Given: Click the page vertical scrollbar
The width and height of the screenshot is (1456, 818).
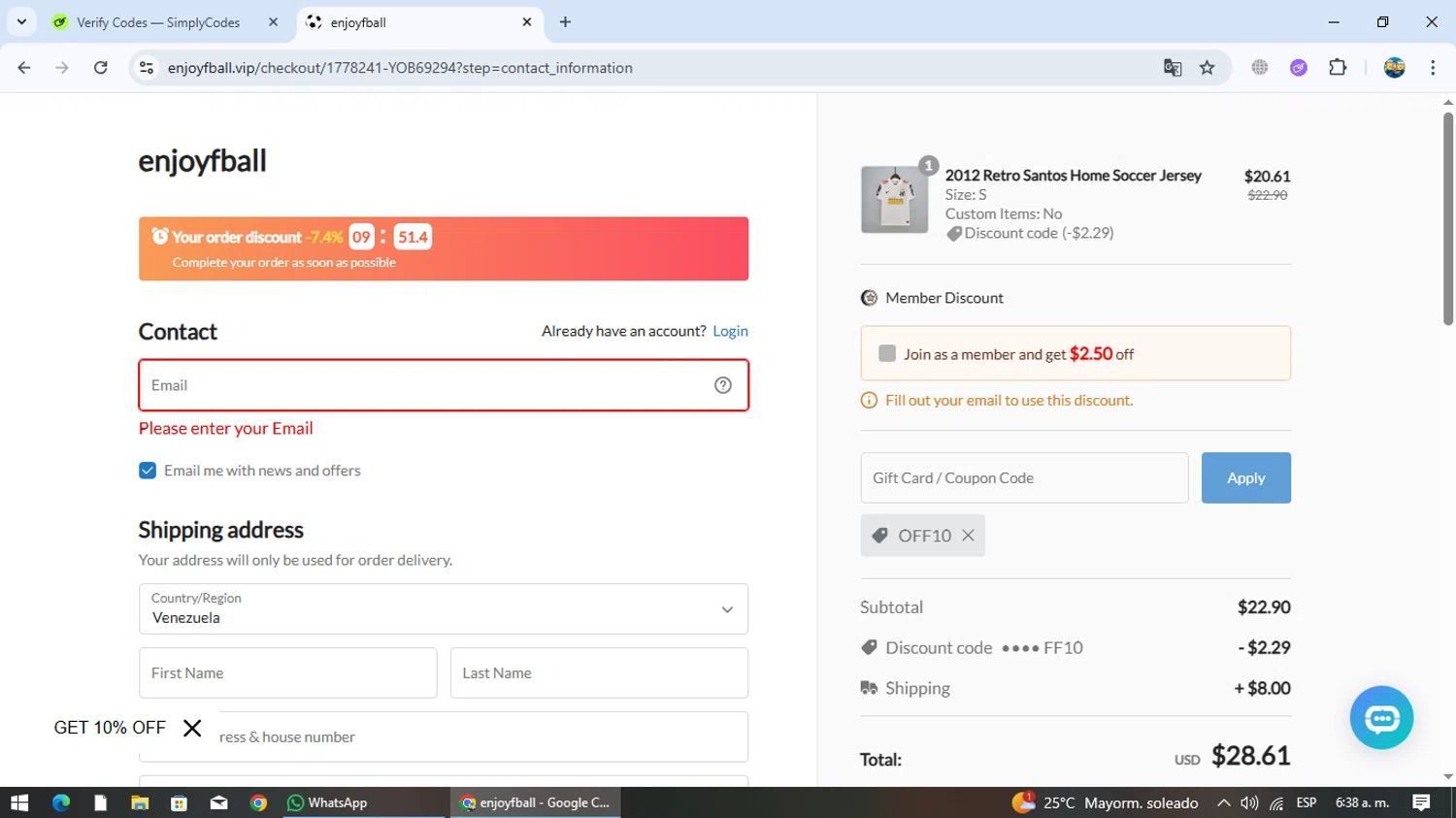Looking at the screenshot, I should pyautogui.click(x=1448, y=218).
